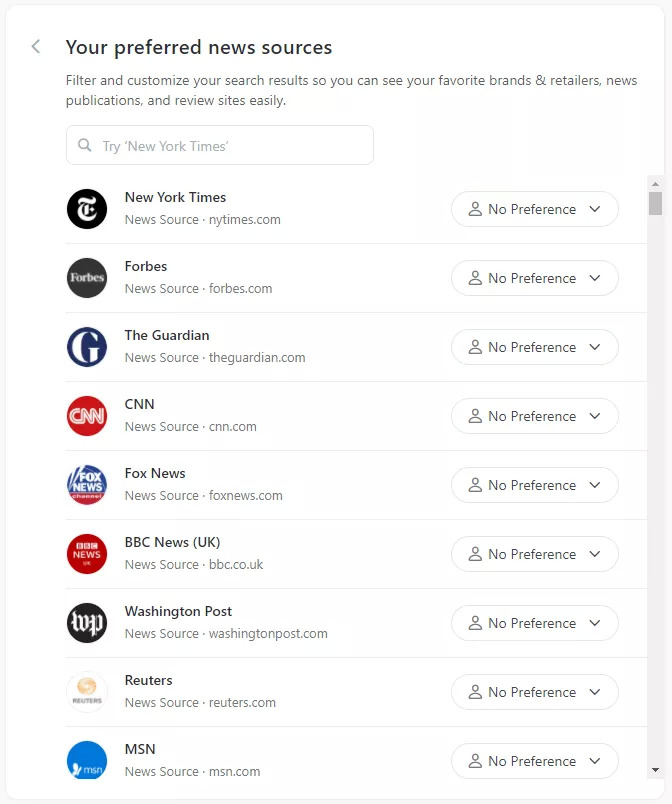The width and height of the screenshot is (672, 804).
Task: Click the Reuters logo icon
Action: [87, 692]
